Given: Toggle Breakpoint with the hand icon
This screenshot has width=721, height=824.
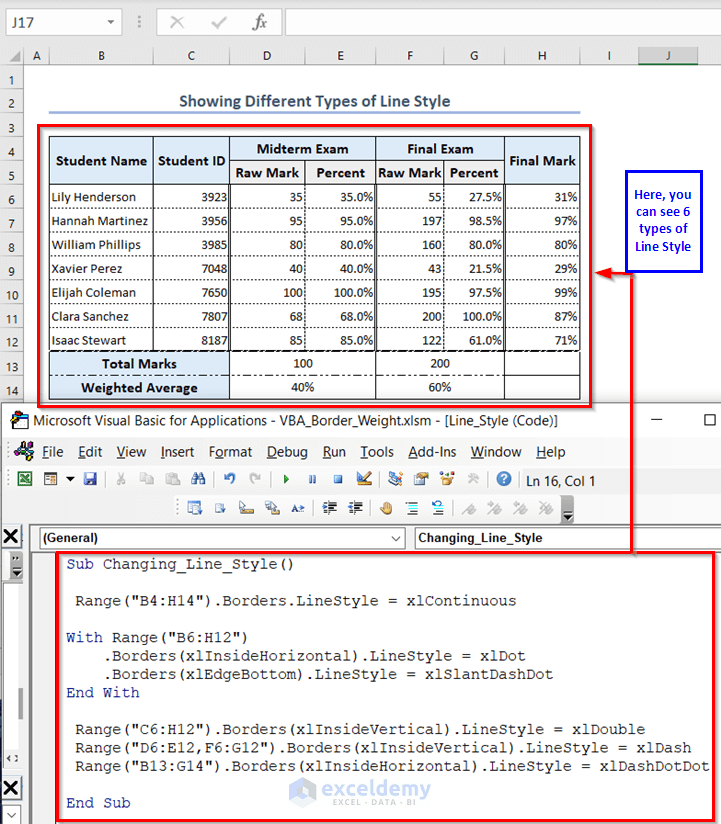Looking at the screenshot, I should click(386, 508).
